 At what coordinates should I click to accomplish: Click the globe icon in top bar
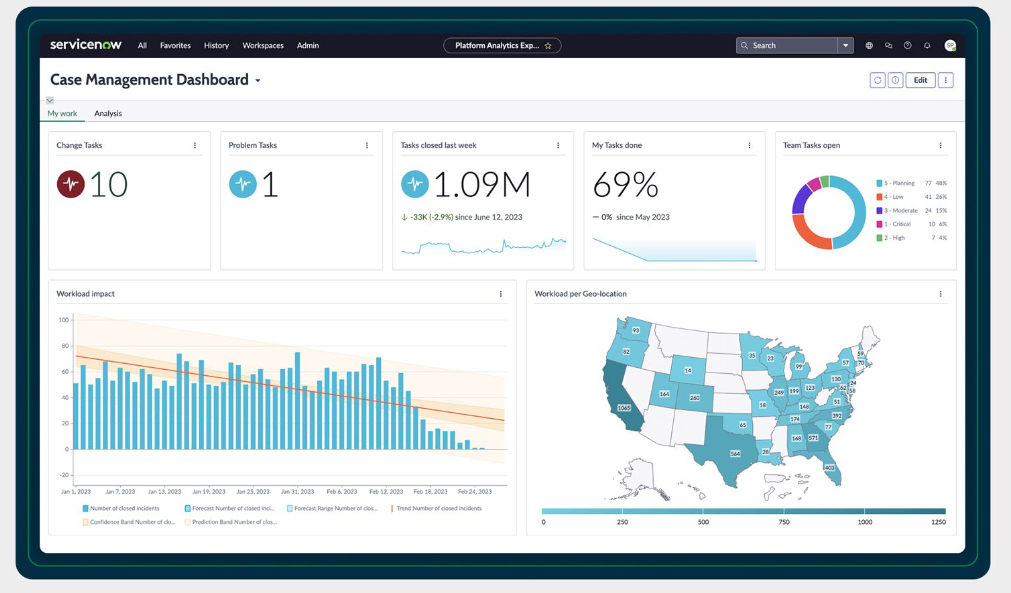click(869, 46)
